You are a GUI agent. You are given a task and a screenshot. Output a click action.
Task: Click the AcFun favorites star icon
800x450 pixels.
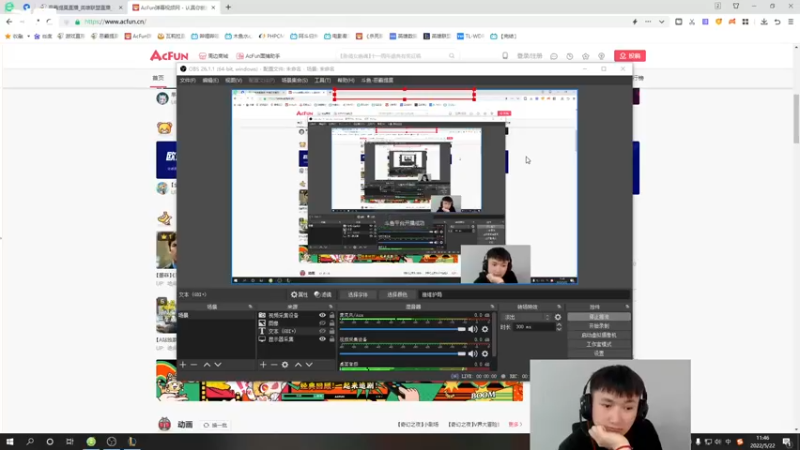click(585, 56)
